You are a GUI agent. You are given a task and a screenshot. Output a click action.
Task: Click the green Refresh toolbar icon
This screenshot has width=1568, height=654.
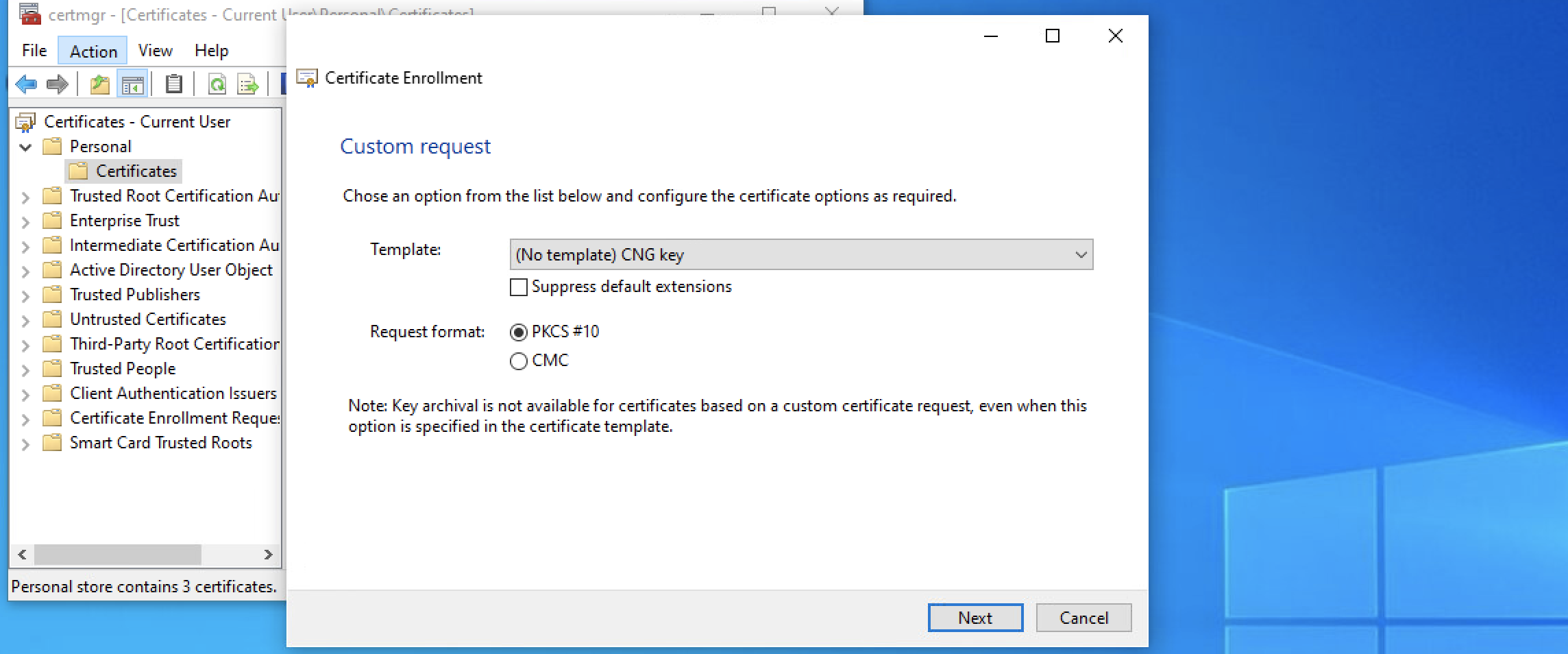click(x=217, y=84)
